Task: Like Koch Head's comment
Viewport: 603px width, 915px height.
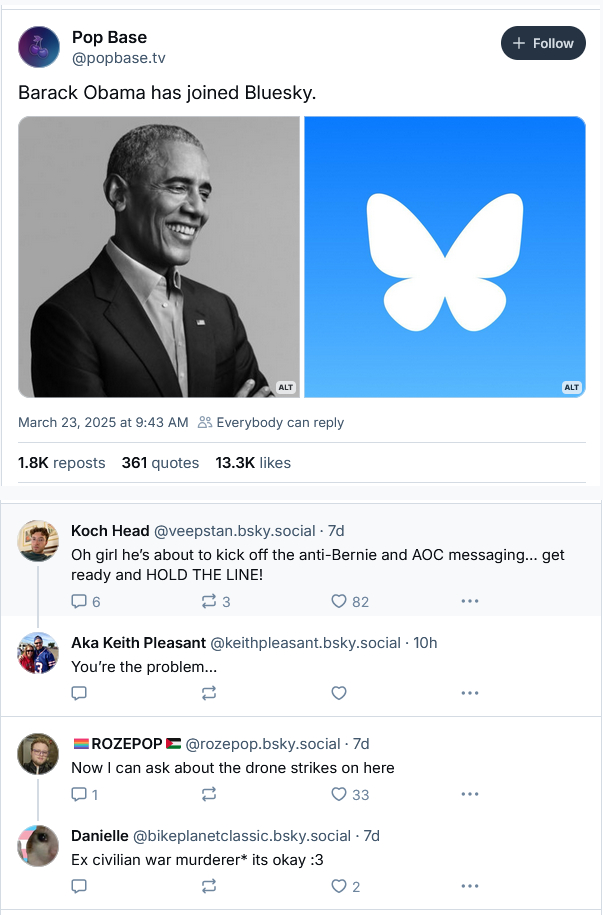Action: (x=339, y=601)
